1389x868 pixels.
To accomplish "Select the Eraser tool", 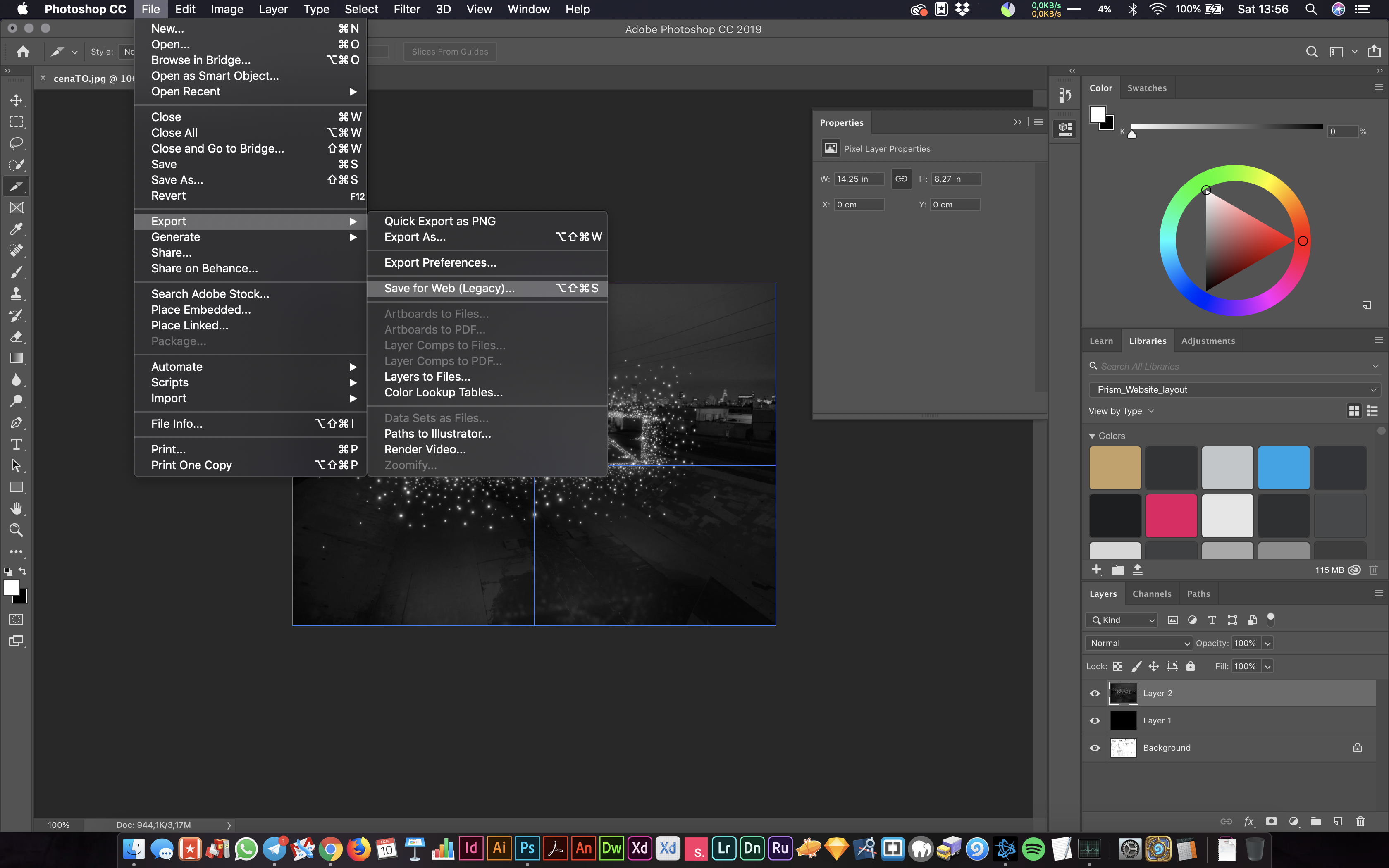I will click(16, 337).
